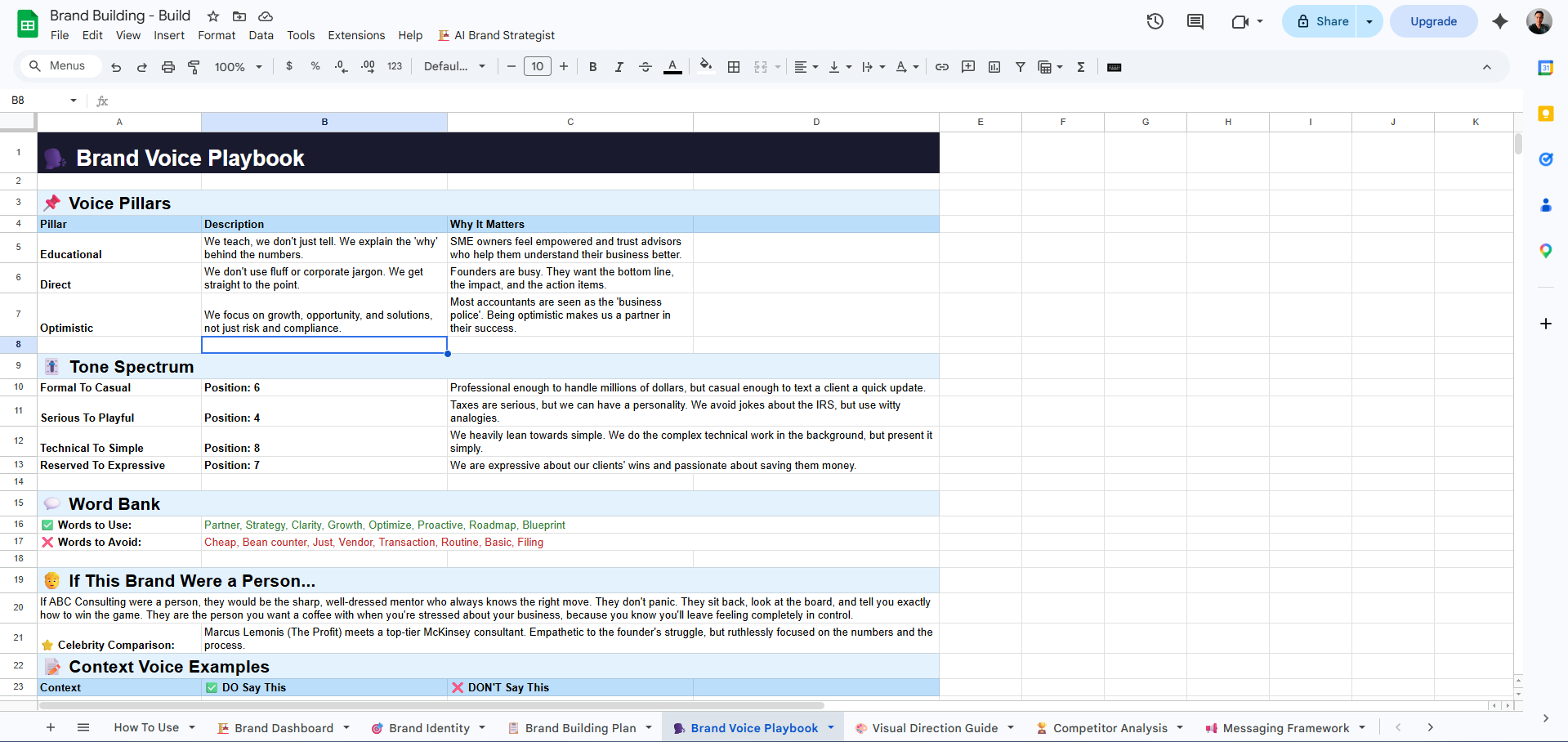Open the Functions sigma icon
1568x742 pixels.
(1081, 67)
